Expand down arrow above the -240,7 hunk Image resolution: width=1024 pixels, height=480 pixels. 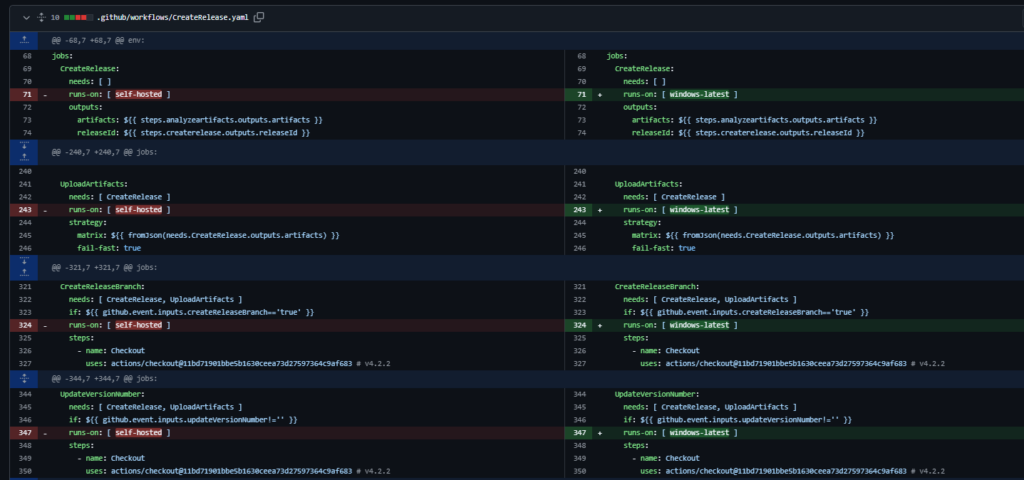click(24, 146)
